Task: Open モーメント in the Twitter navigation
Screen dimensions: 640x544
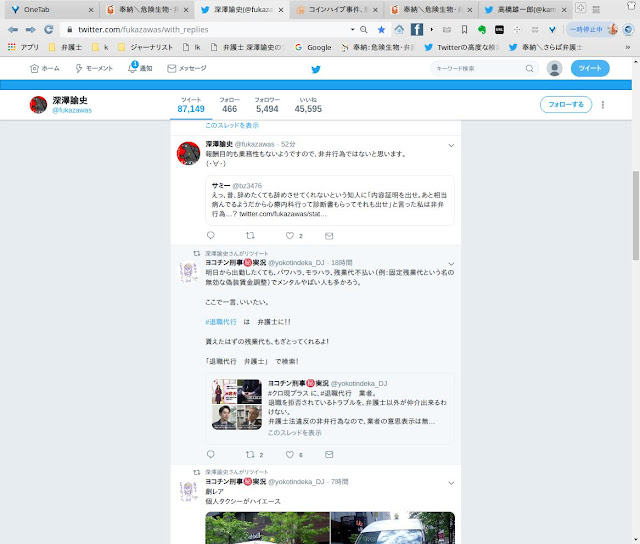Action: (x=94, y=69)
